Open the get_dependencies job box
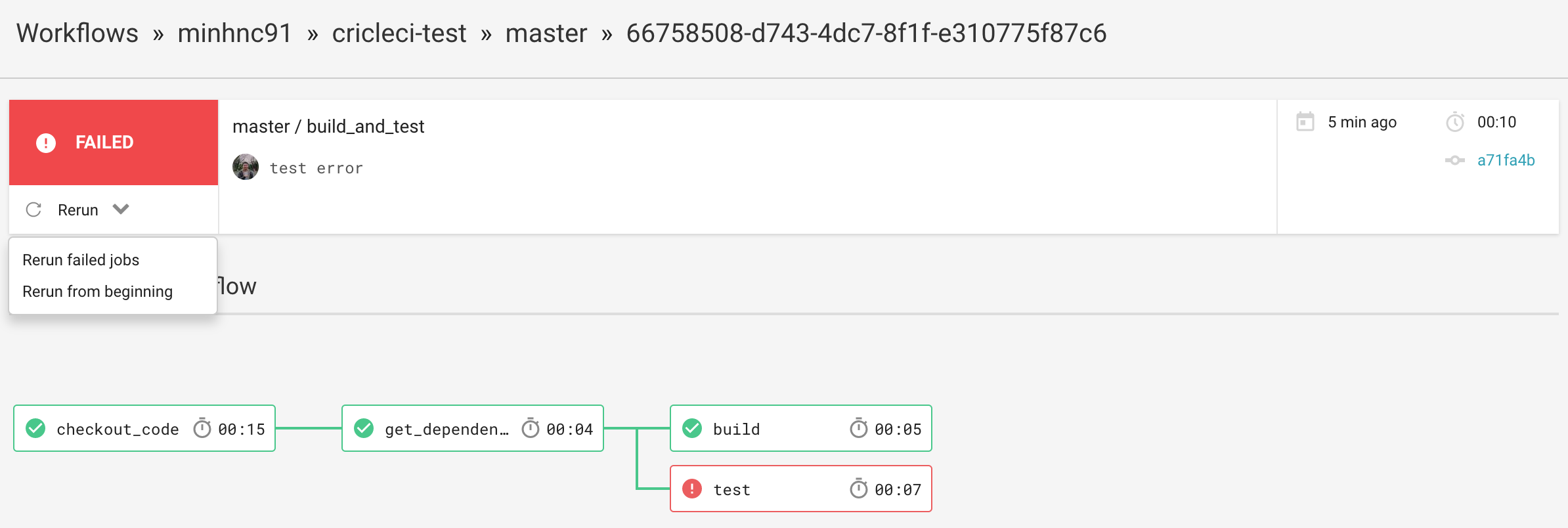 click(x=473, y=428)
